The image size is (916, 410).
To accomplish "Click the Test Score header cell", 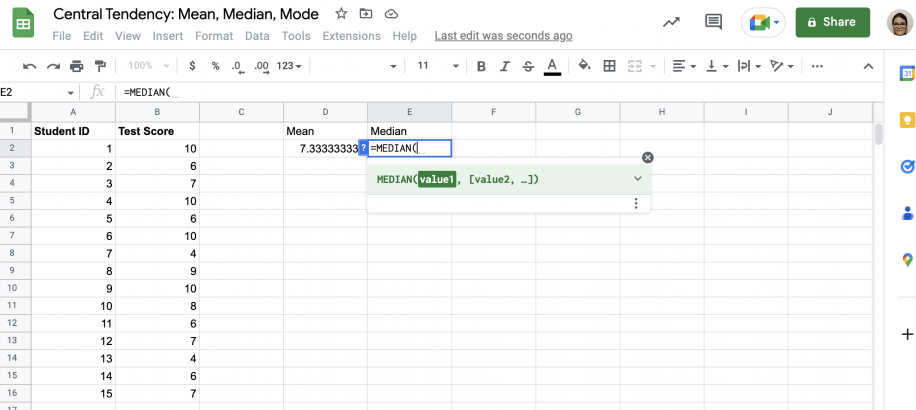I will coord(157,131).
